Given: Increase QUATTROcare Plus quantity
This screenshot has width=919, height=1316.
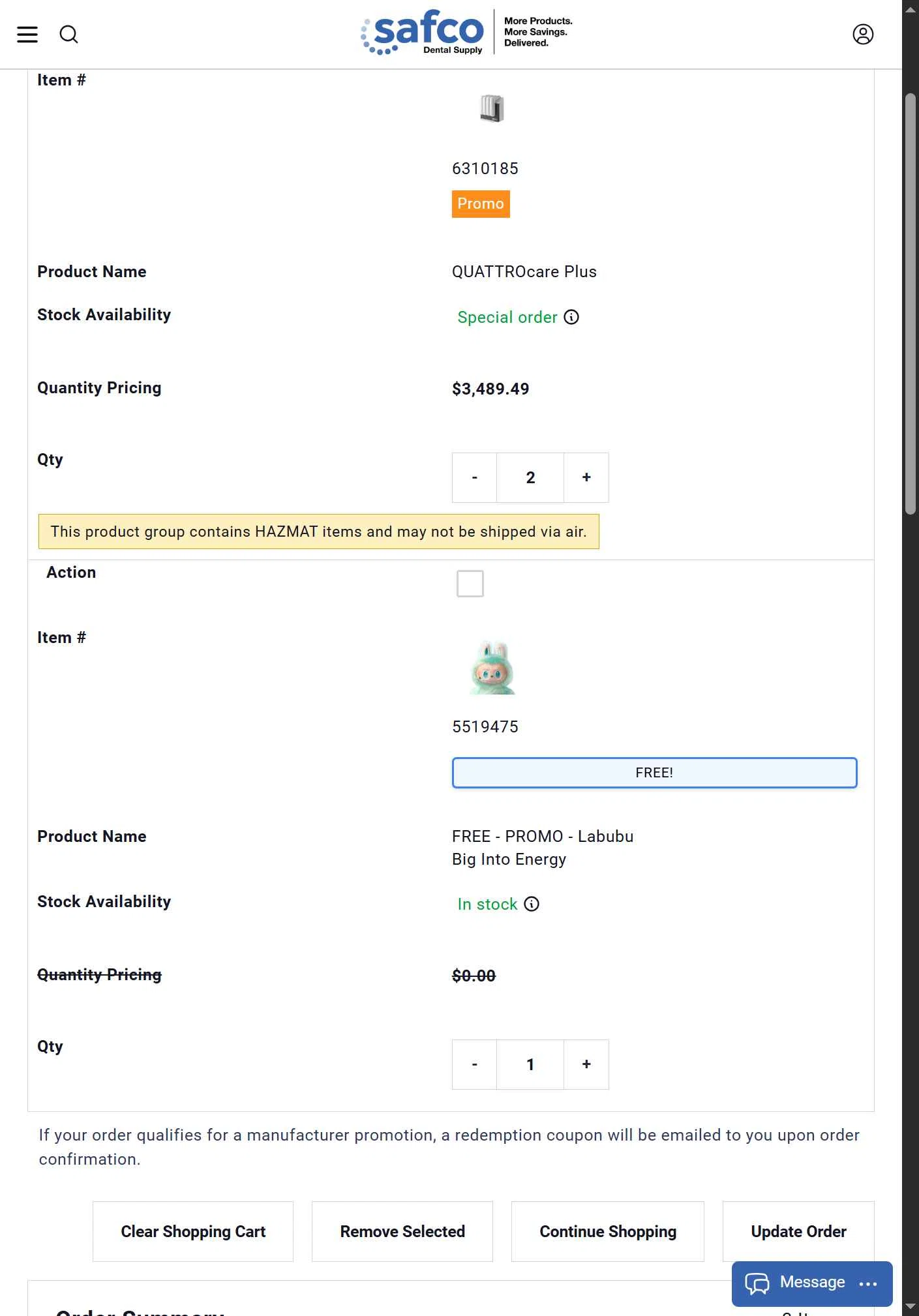Looking at the screenshot, I should (x=586, y=477).
